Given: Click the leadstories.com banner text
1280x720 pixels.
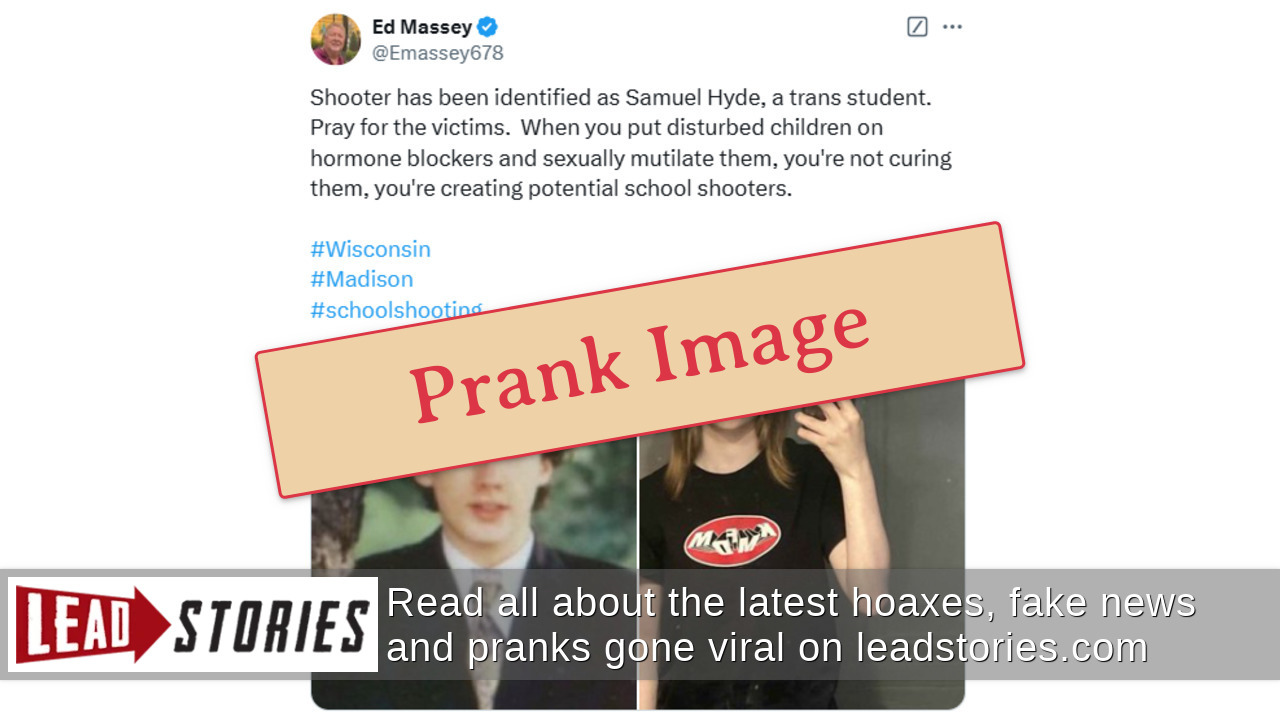Looking at the screenshot, I should pyautogui.click(x=1001, y=648).
